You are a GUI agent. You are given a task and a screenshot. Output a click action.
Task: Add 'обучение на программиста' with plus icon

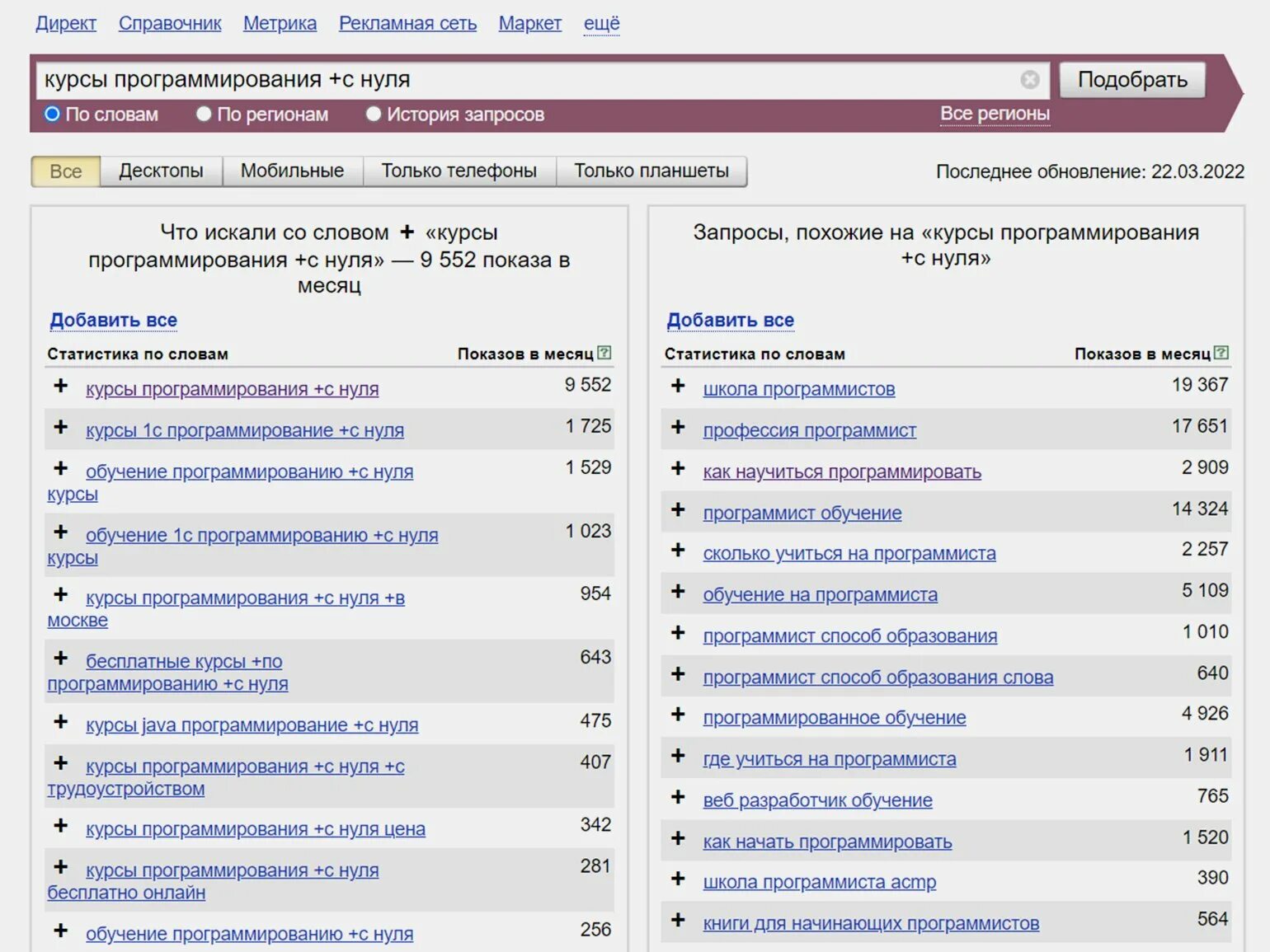point(678,591)
